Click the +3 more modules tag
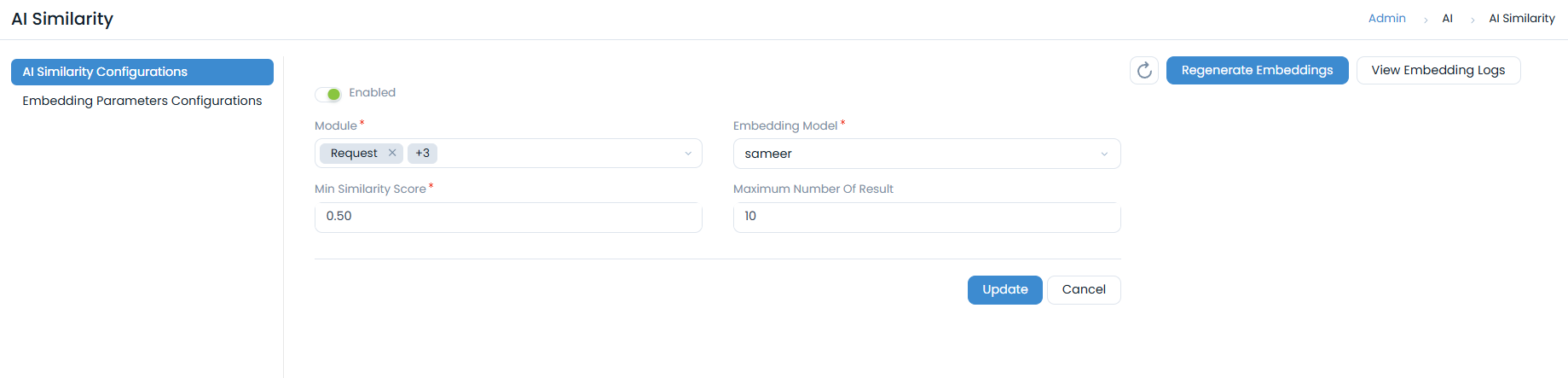Image resolution: width=1568 pixels, height=378 pixels. (422, 154)
